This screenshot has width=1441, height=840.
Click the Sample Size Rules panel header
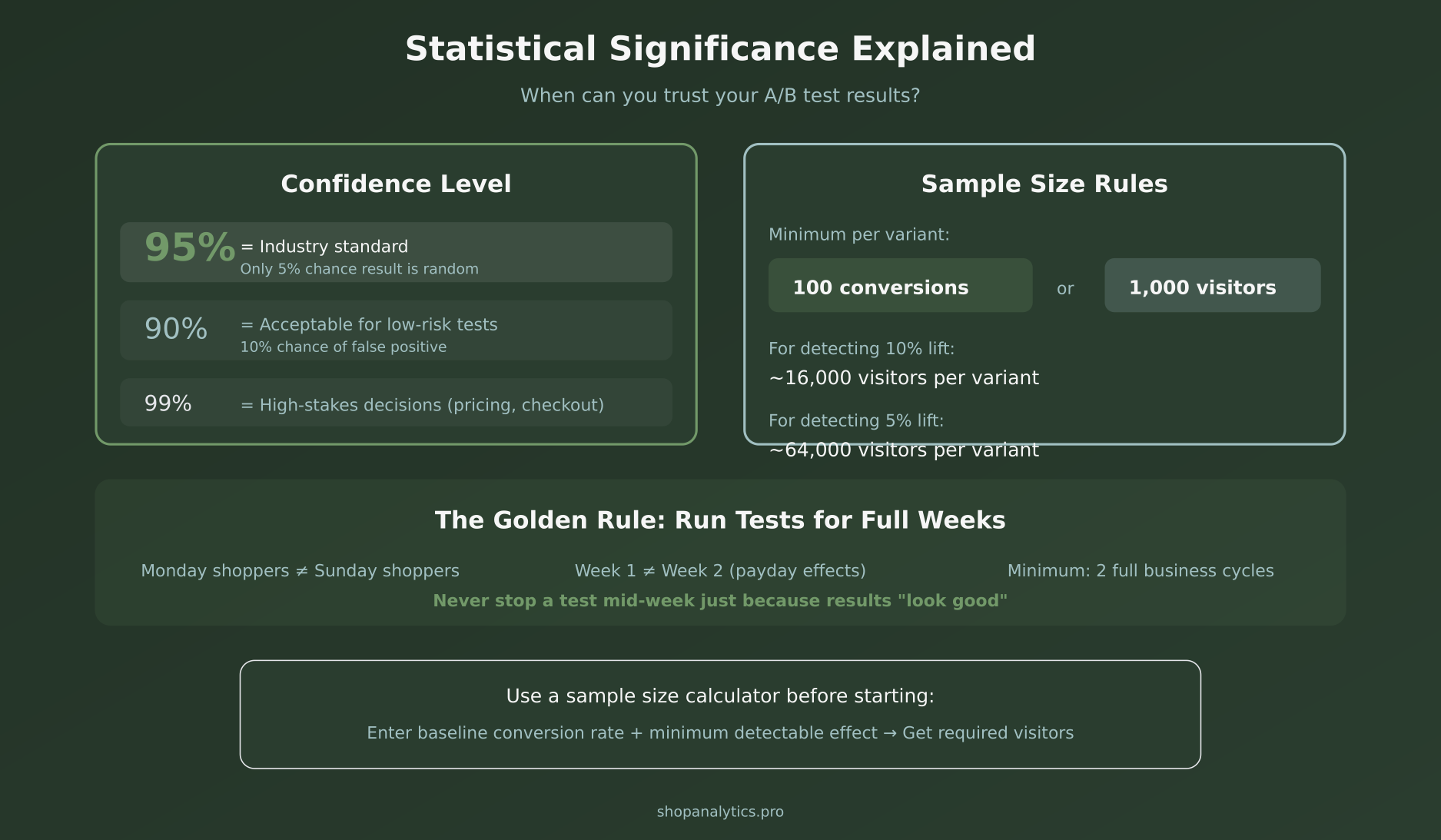pyautogui.click(x=1044, y=184)
